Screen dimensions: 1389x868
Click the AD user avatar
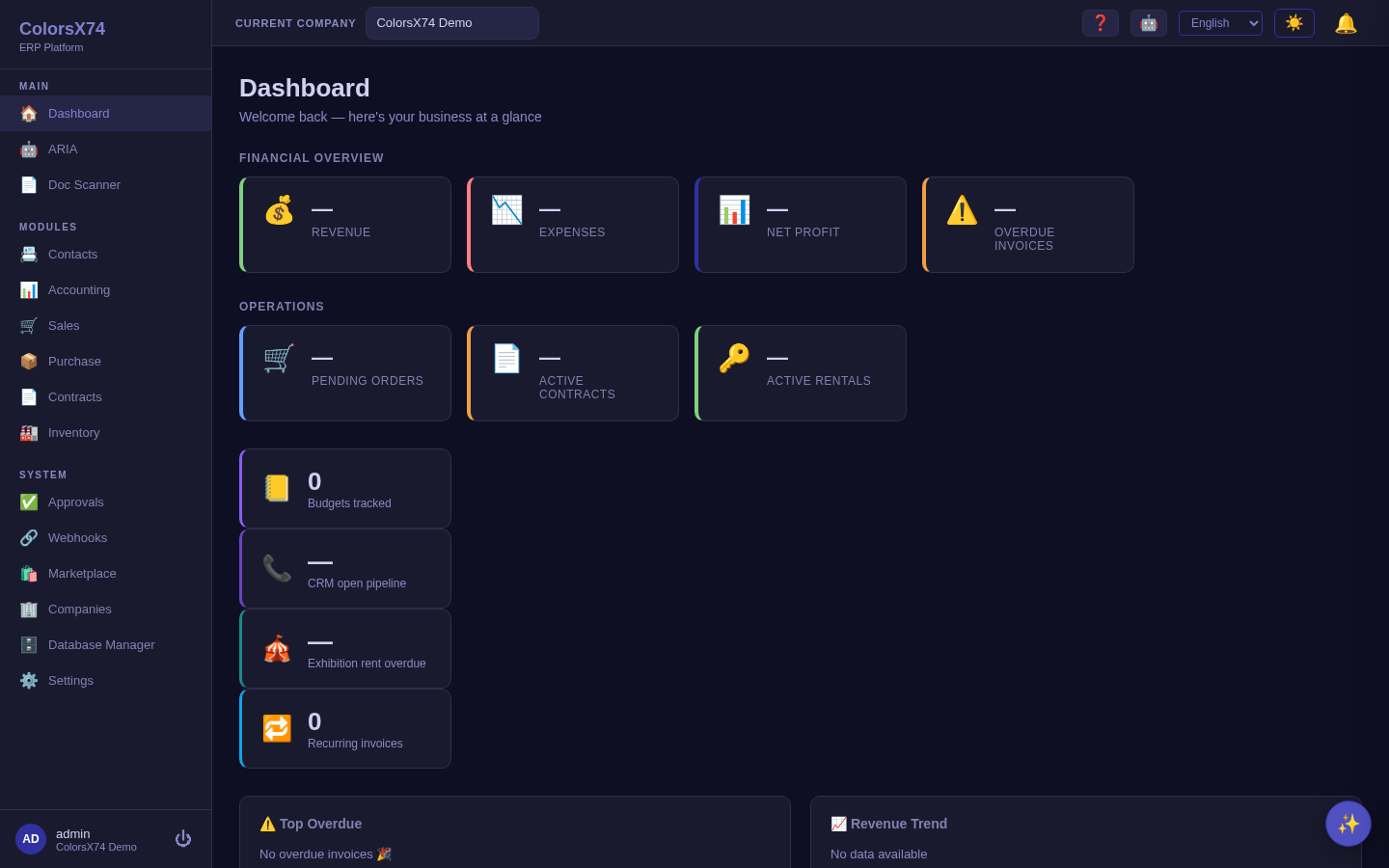coord(31,839)
